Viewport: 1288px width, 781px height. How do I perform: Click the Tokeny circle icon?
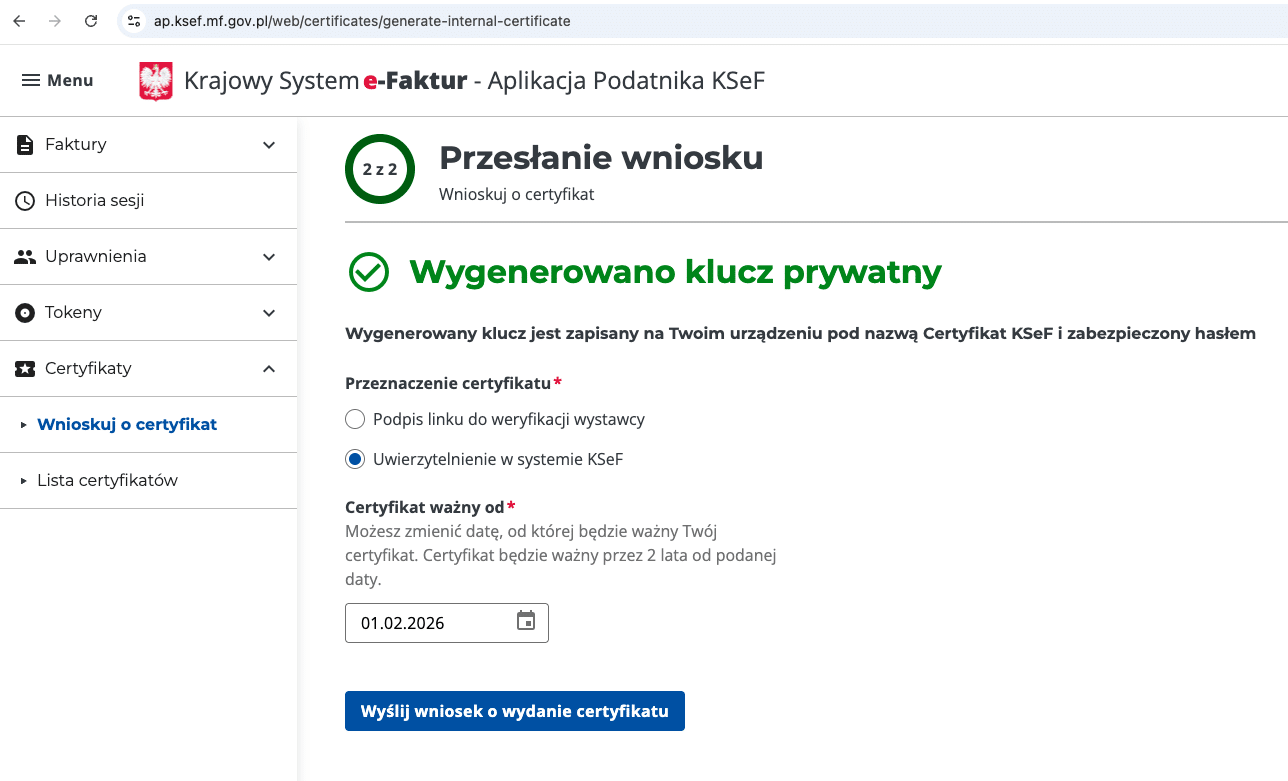point(25,313)
